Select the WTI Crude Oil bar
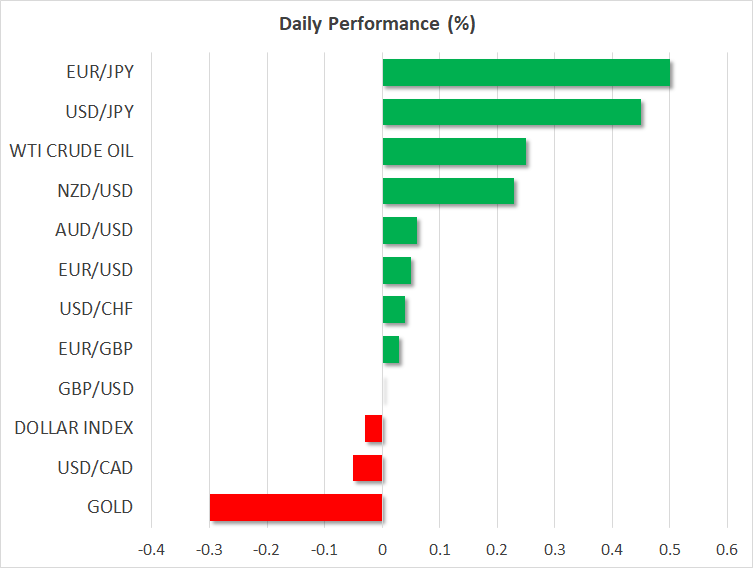753x568 pixels. click(x=454, y=151)
